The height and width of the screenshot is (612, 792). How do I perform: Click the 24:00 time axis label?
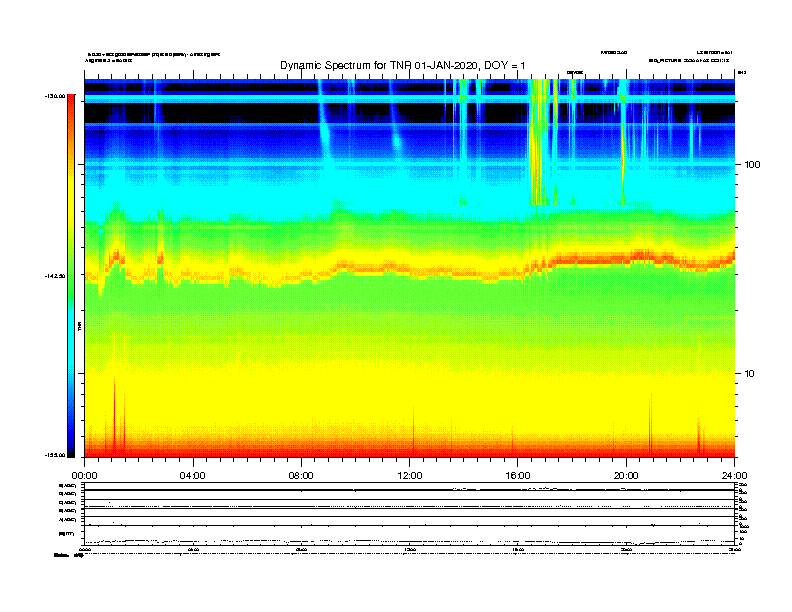(x=734, y=476)
